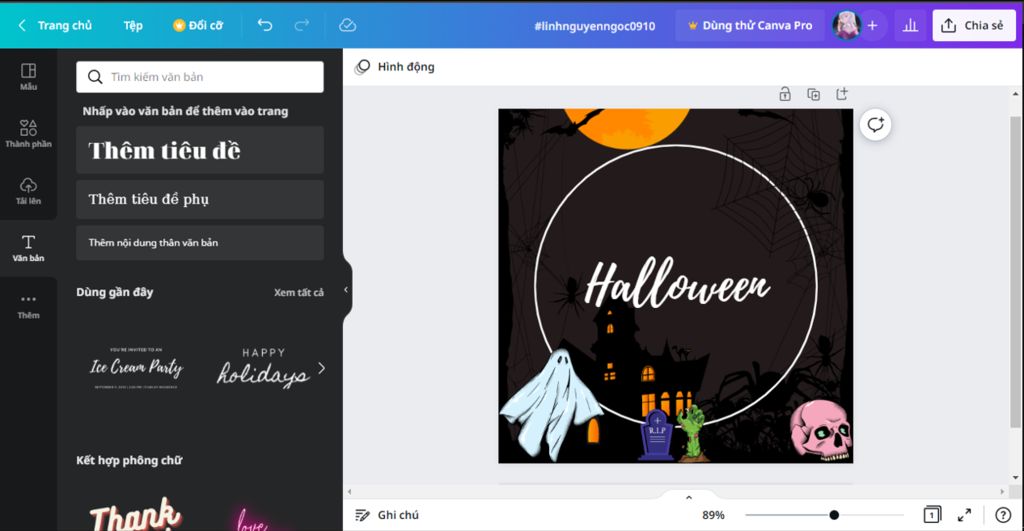This screenshot has width=1024, height=531.
Task: Open the Thêm more options tab
Action: tap(28, 306)
